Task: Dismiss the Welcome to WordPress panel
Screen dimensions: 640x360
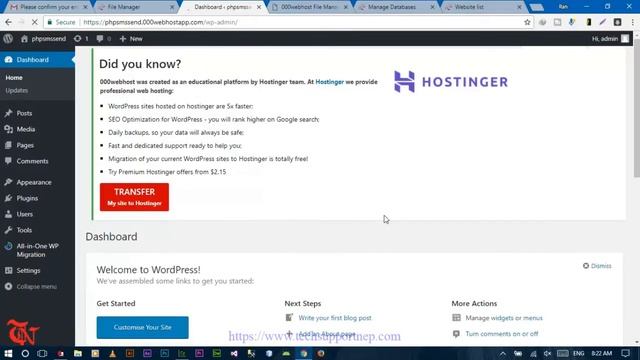Action: coord(597,266)
